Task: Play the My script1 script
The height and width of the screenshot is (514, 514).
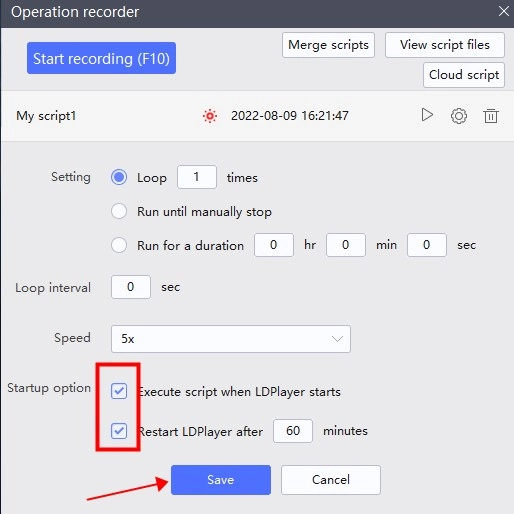Action: coord(427,115)
